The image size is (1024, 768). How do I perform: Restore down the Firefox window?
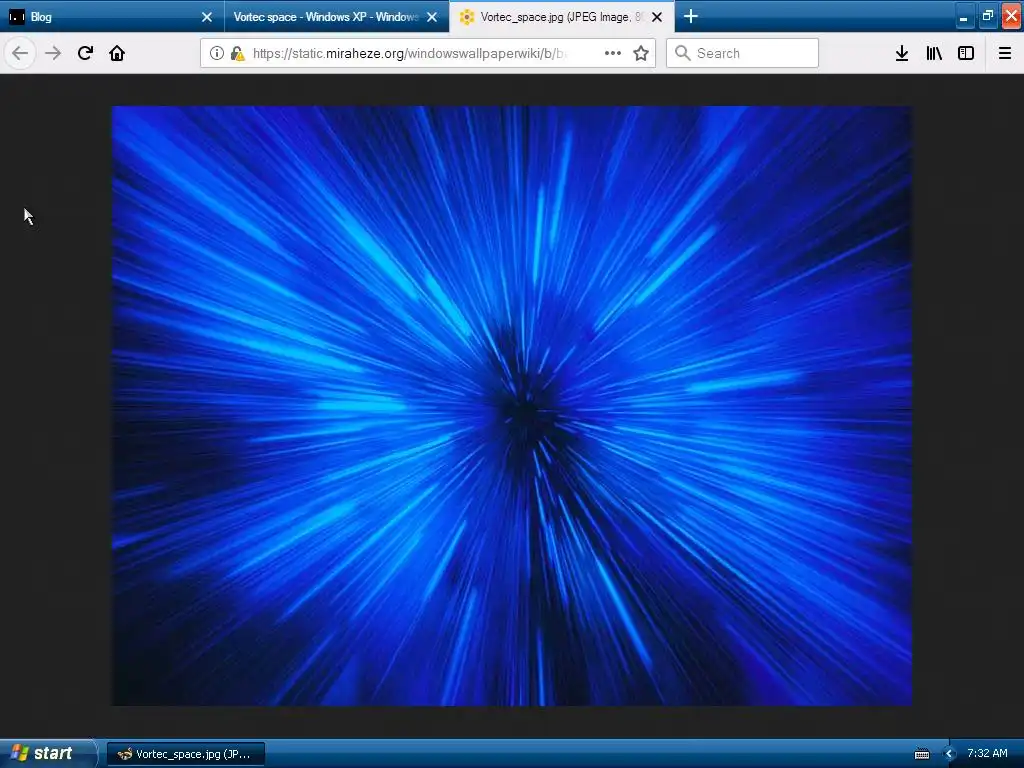(x=987, y=16)
